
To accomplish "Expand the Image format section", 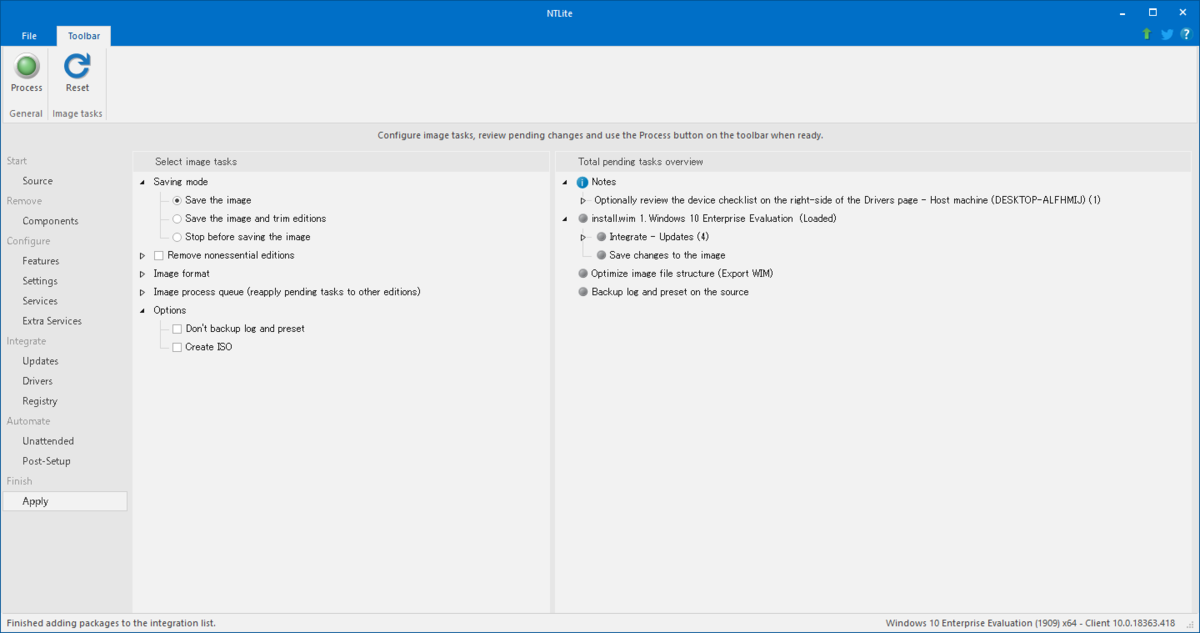I will (x=142, y=273).
